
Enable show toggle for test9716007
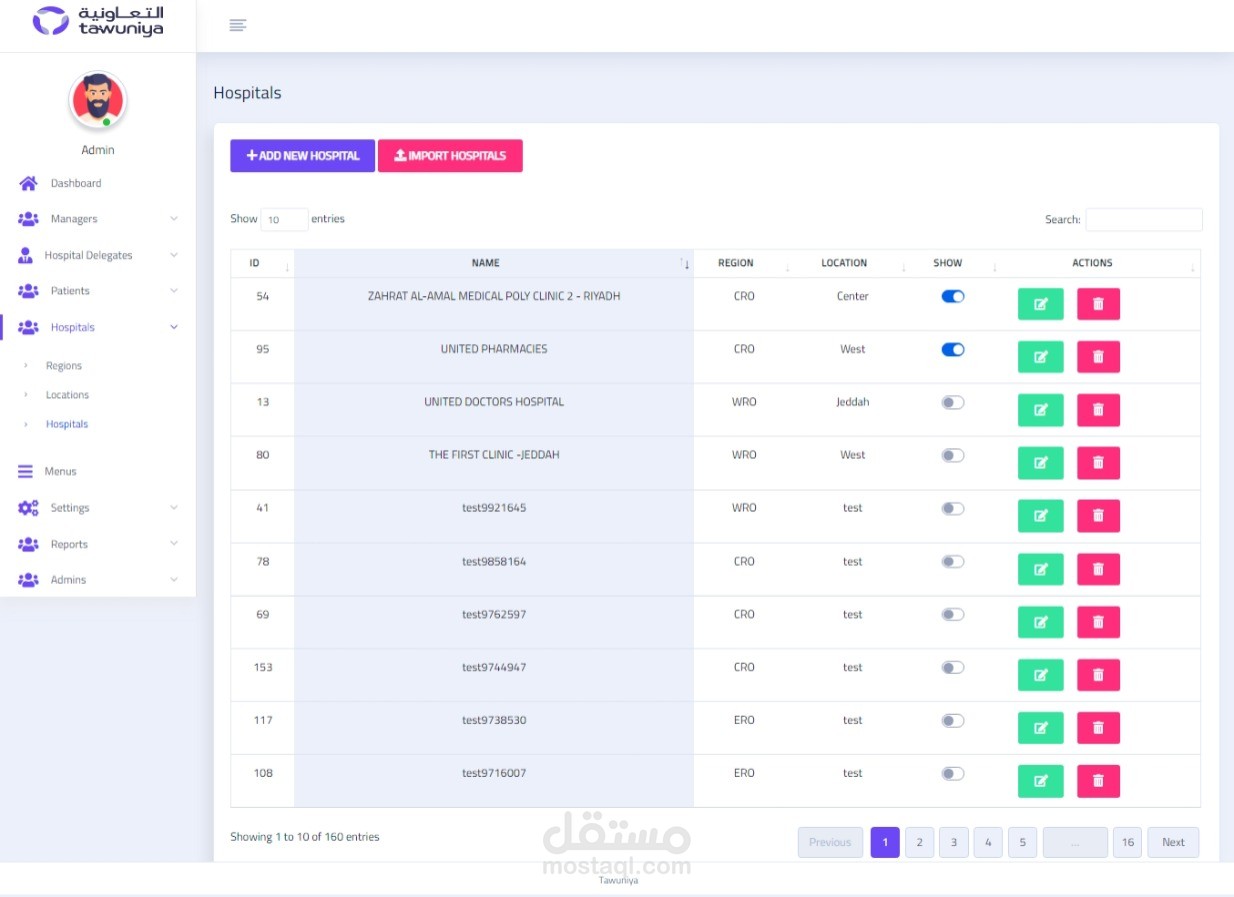pyautogui.click(x=953, y=773)
